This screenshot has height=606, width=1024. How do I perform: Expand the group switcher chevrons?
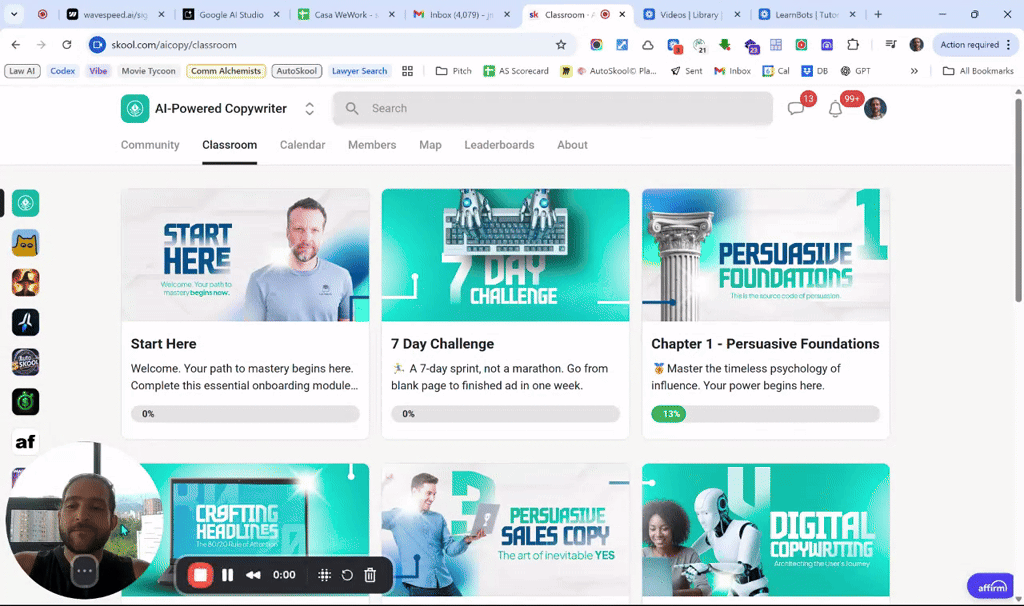point(310,109)
